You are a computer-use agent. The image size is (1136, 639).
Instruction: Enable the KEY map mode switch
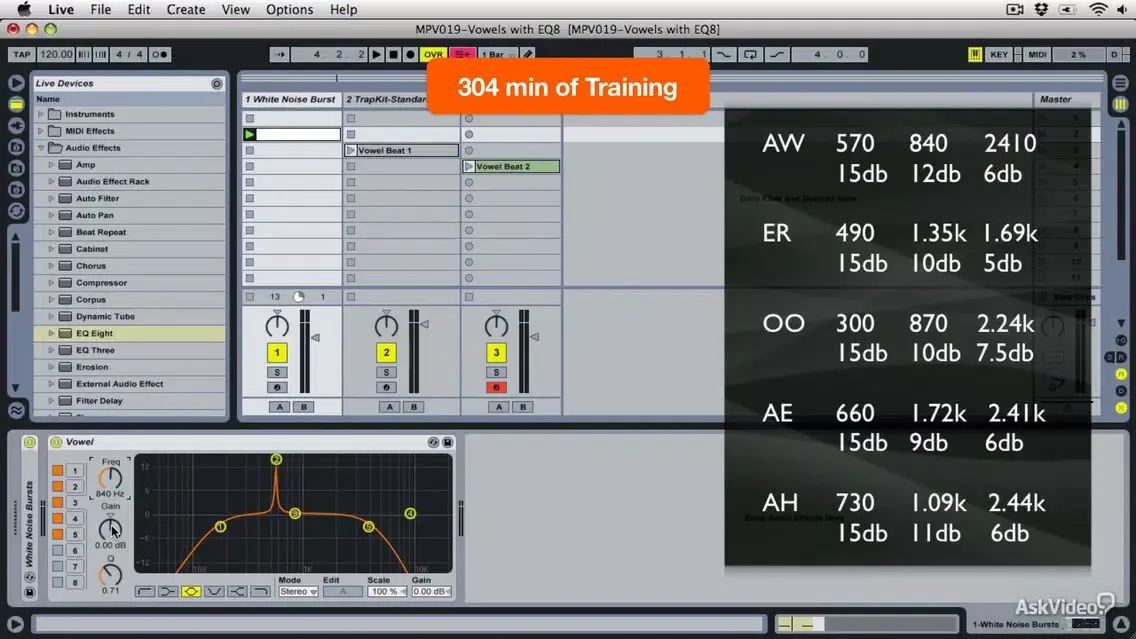click(999, 54)
